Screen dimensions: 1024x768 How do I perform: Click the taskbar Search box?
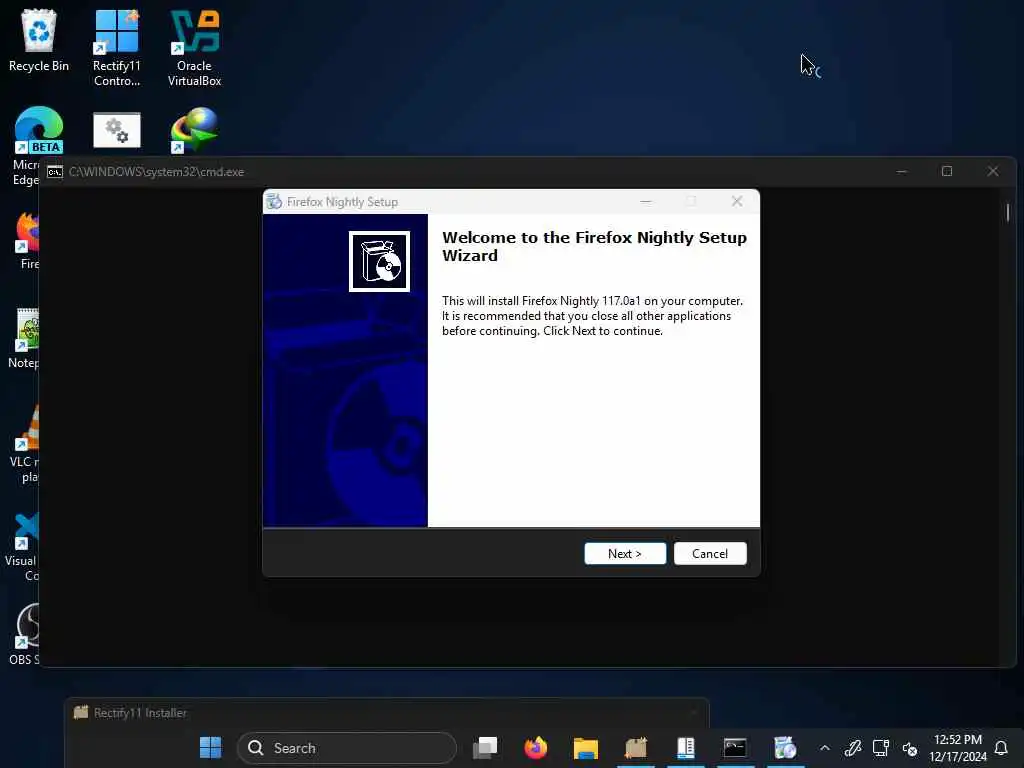click(347, 748)
